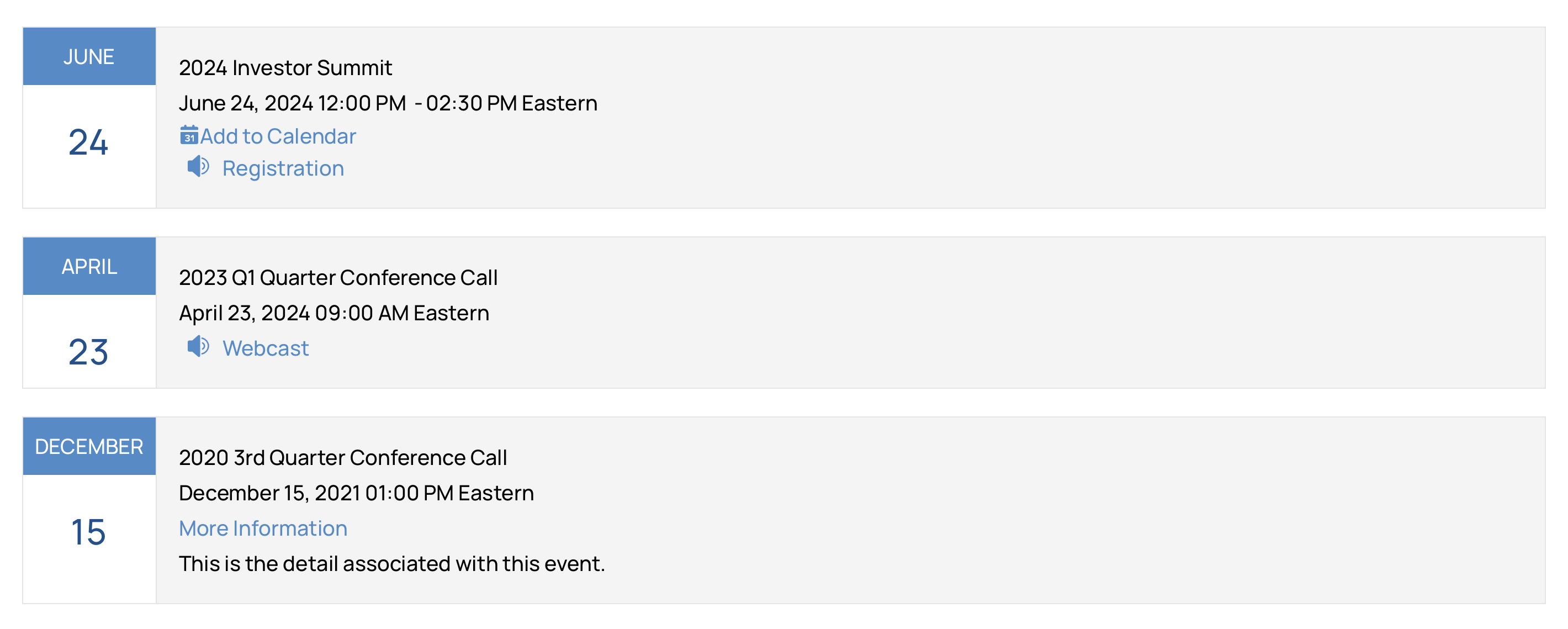Viewport: 1568px width, 629px height.
Task: Click the December 15, 2021 01:00 PM text
Action: [356, 493]
